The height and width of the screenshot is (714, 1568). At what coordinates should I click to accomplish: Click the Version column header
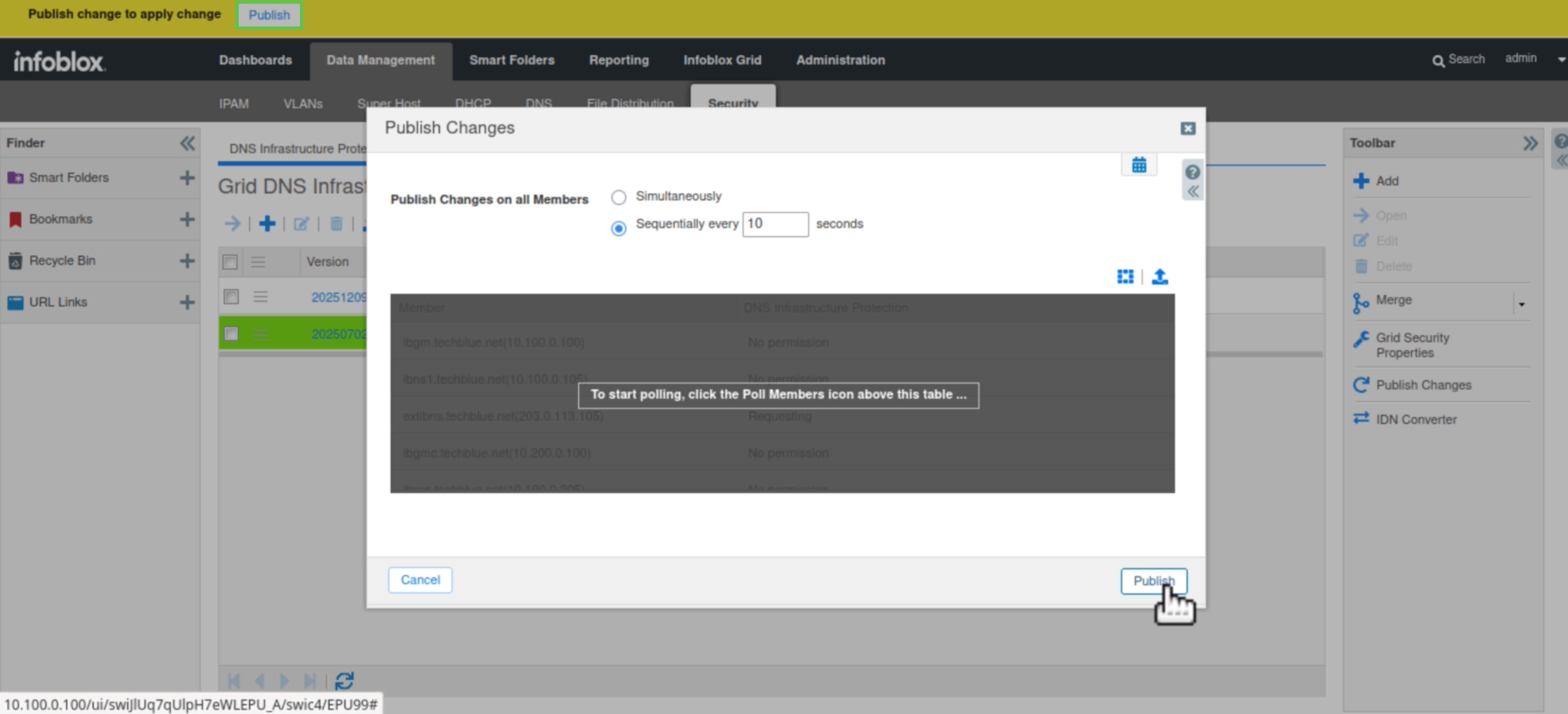(x=327, y=262)
